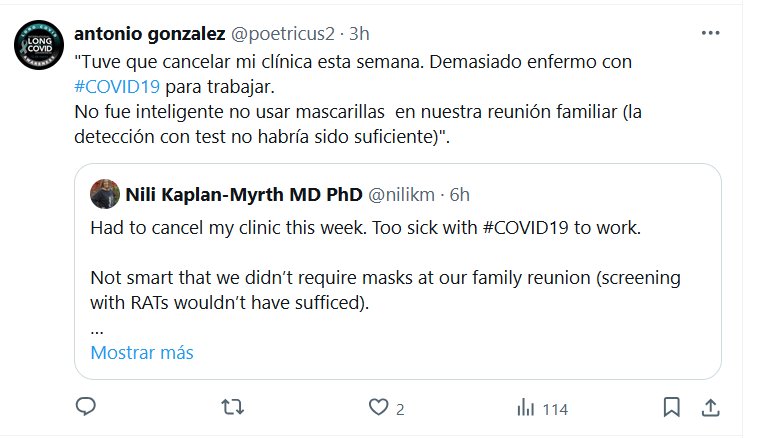Click the like count number 2
Image resolution: width=758 pixels, height=438 pixels.
400,408
